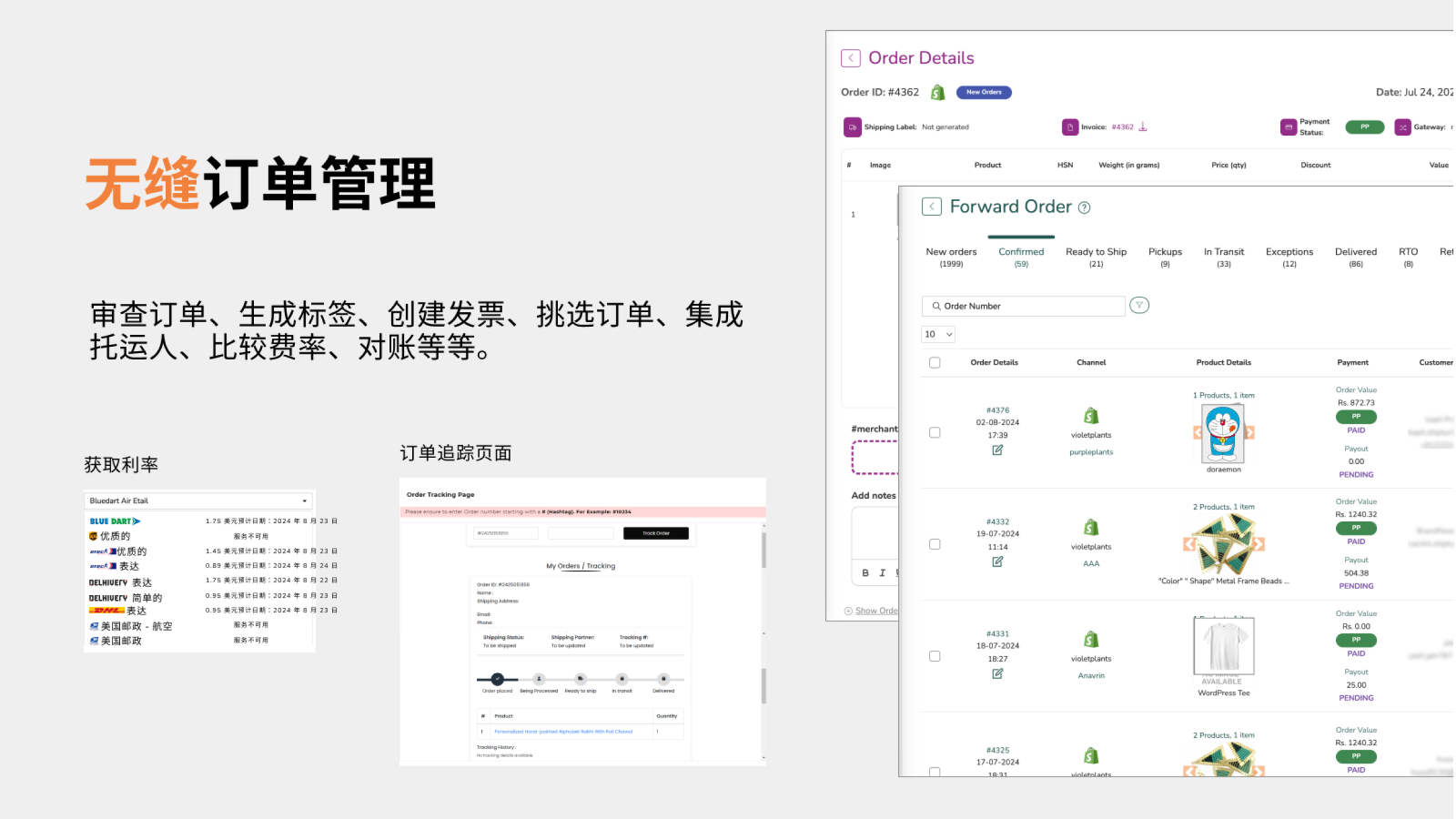Screen dimensions: 1456x819
Task: Open the purpleplants channel link
Action: pos(1091,452)
